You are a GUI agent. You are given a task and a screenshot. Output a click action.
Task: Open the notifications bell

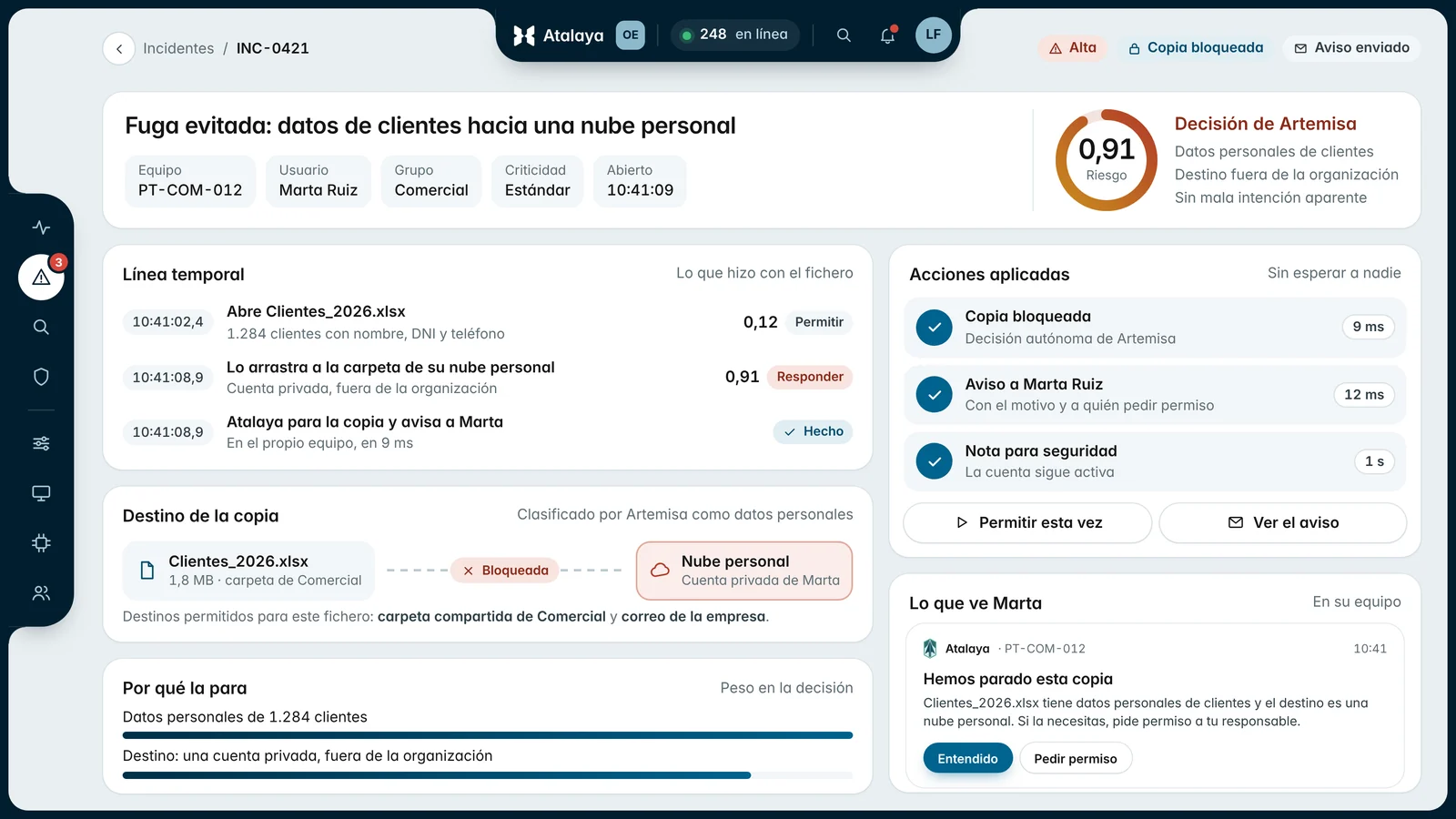[x=888, y=35]
